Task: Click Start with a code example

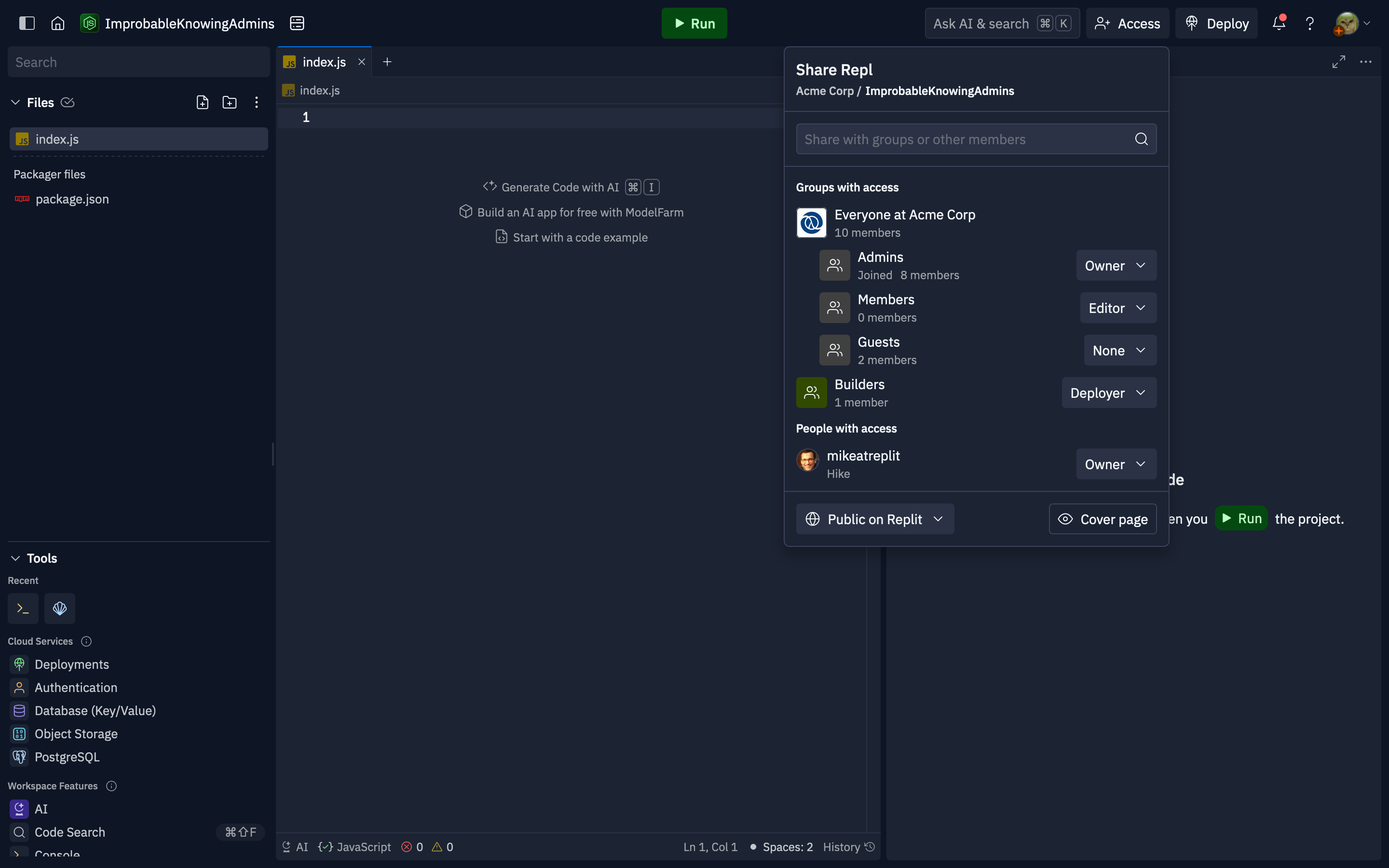Action: click(x=571, y=237)
